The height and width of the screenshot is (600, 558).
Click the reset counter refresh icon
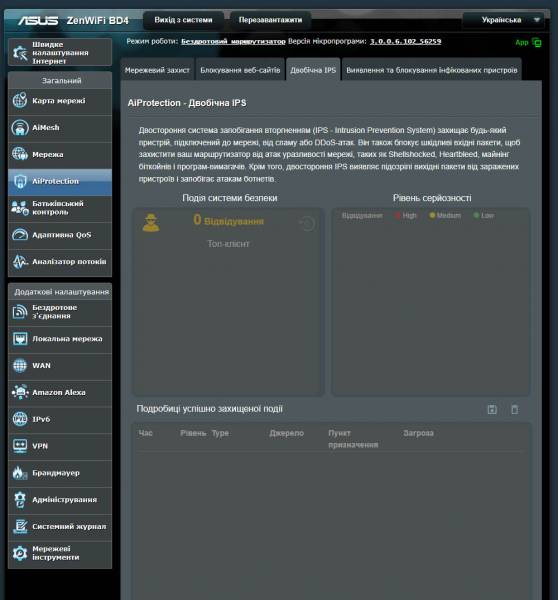(307, 223)
